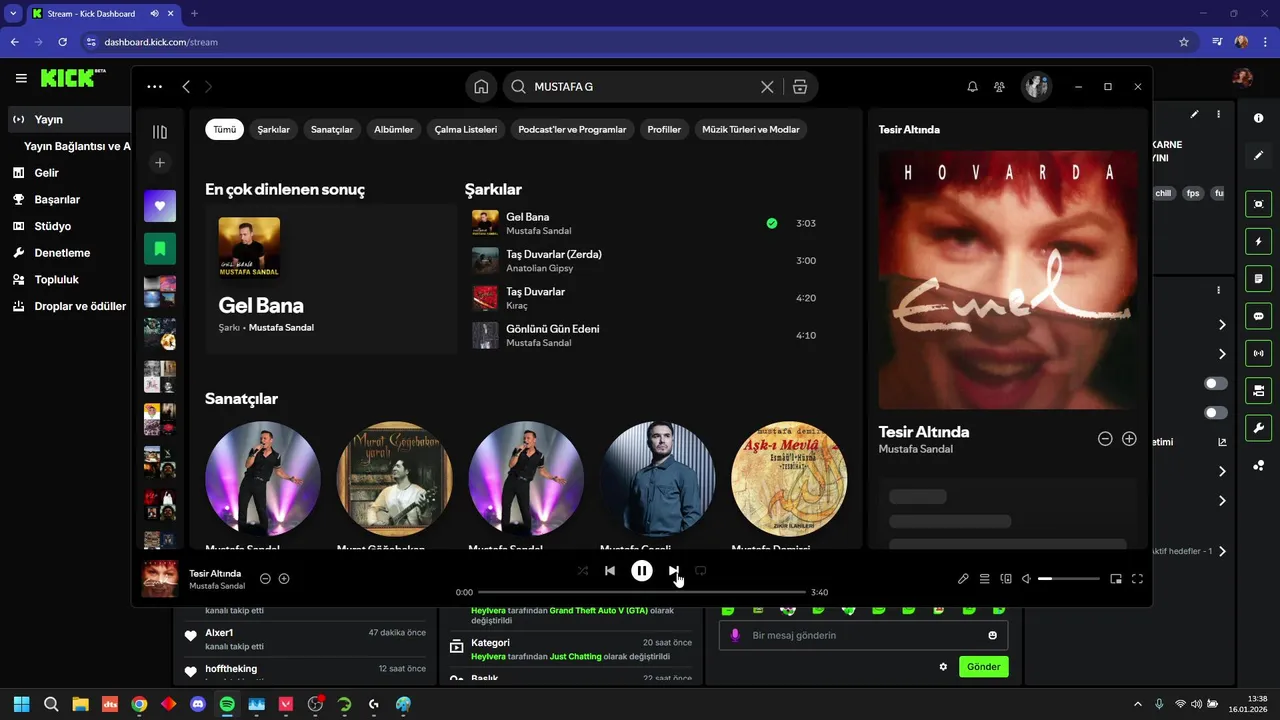Open the info icon in Kick right rail
Screen dimensions: 1280x720
pos(1258,118)
